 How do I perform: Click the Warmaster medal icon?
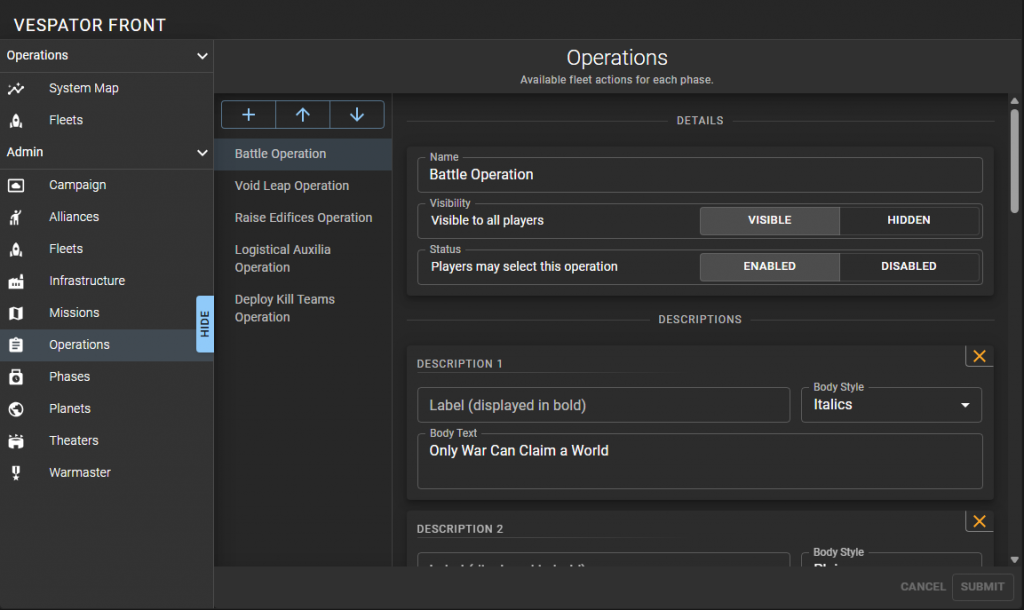click(16, 473)
